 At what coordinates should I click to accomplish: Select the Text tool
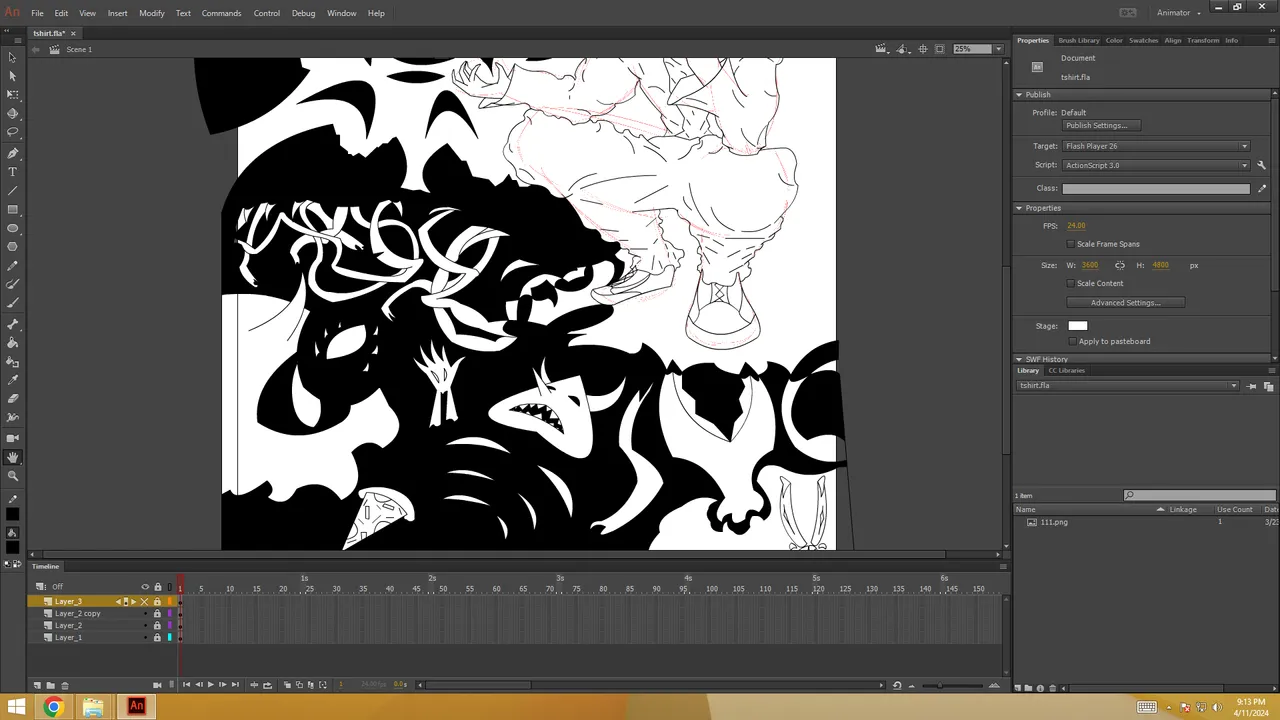tap(12, 172)
